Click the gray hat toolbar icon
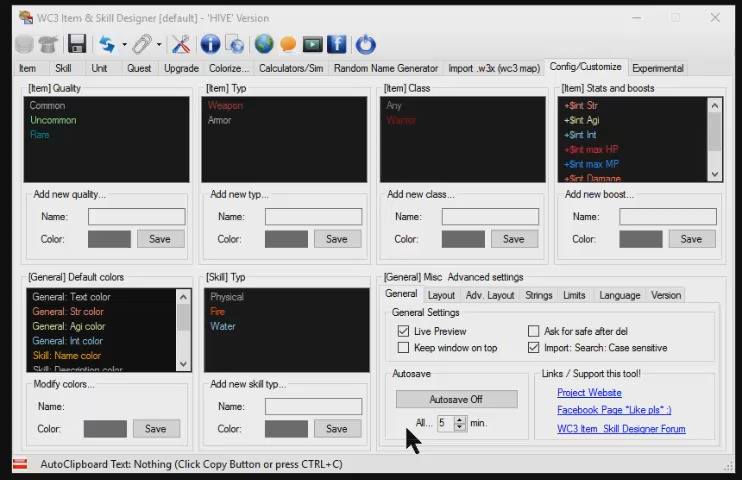Screen dimensions: 742x480 [48, 44]
